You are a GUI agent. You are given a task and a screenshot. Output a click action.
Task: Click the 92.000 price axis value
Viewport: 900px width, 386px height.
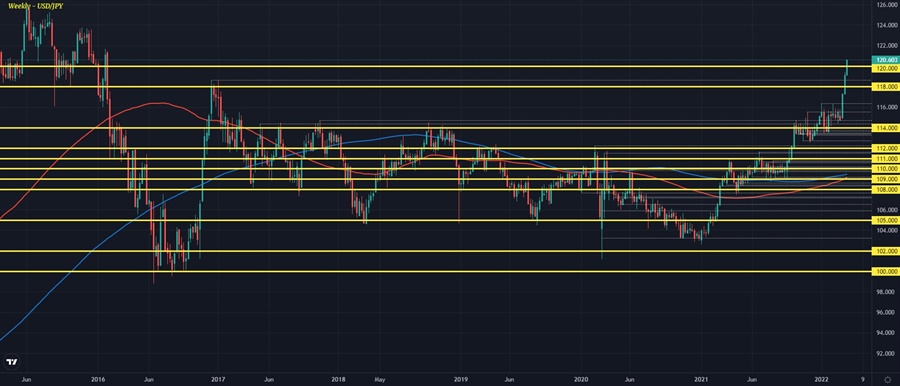(885, 354)
